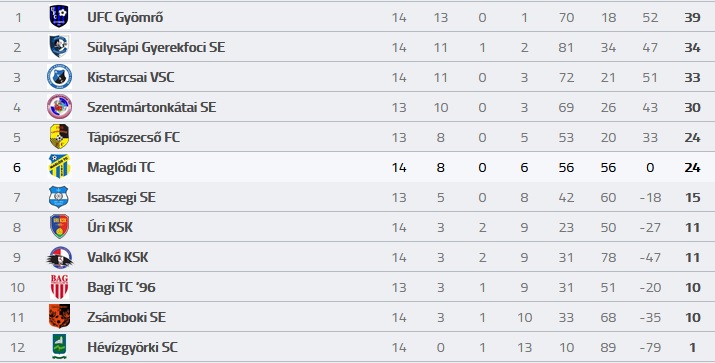Image resolution: width=715 pixels, height=363 pixels.
Task: Select the Valkó KSK team name
Action: pyautogui.click(x=118, y=257)
